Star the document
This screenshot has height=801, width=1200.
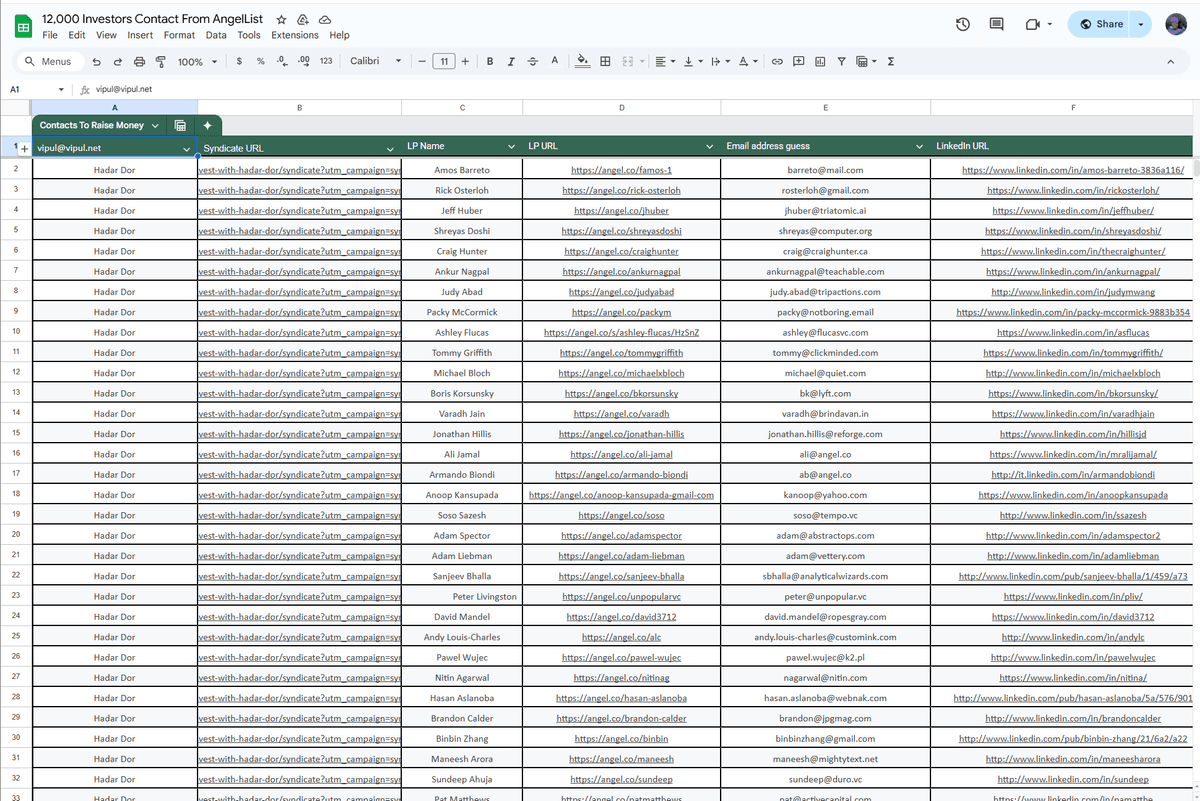point(281,19)
